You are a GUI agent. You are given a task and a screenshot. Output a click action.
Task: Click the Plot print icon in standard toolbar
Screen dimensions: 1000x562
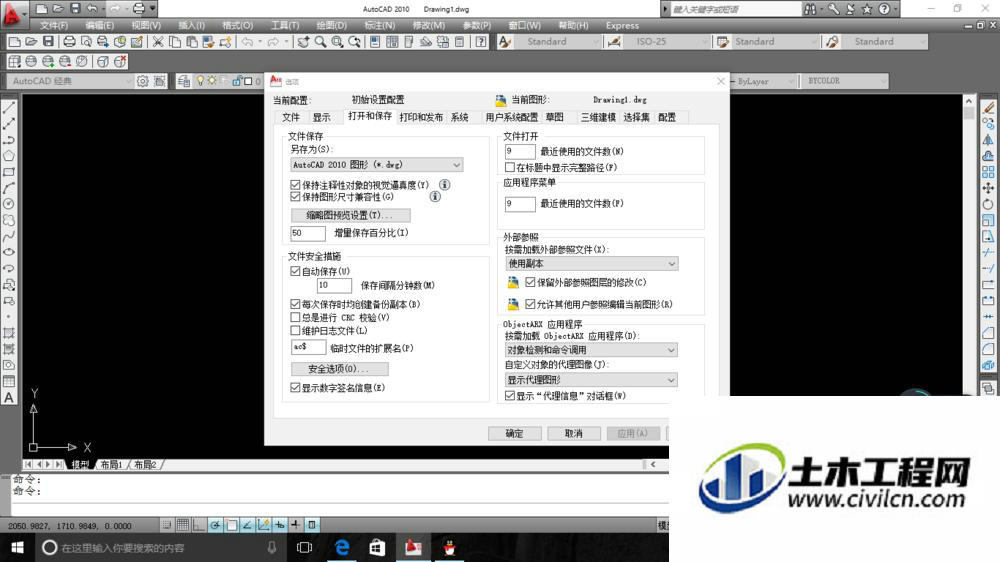point(69,42)
